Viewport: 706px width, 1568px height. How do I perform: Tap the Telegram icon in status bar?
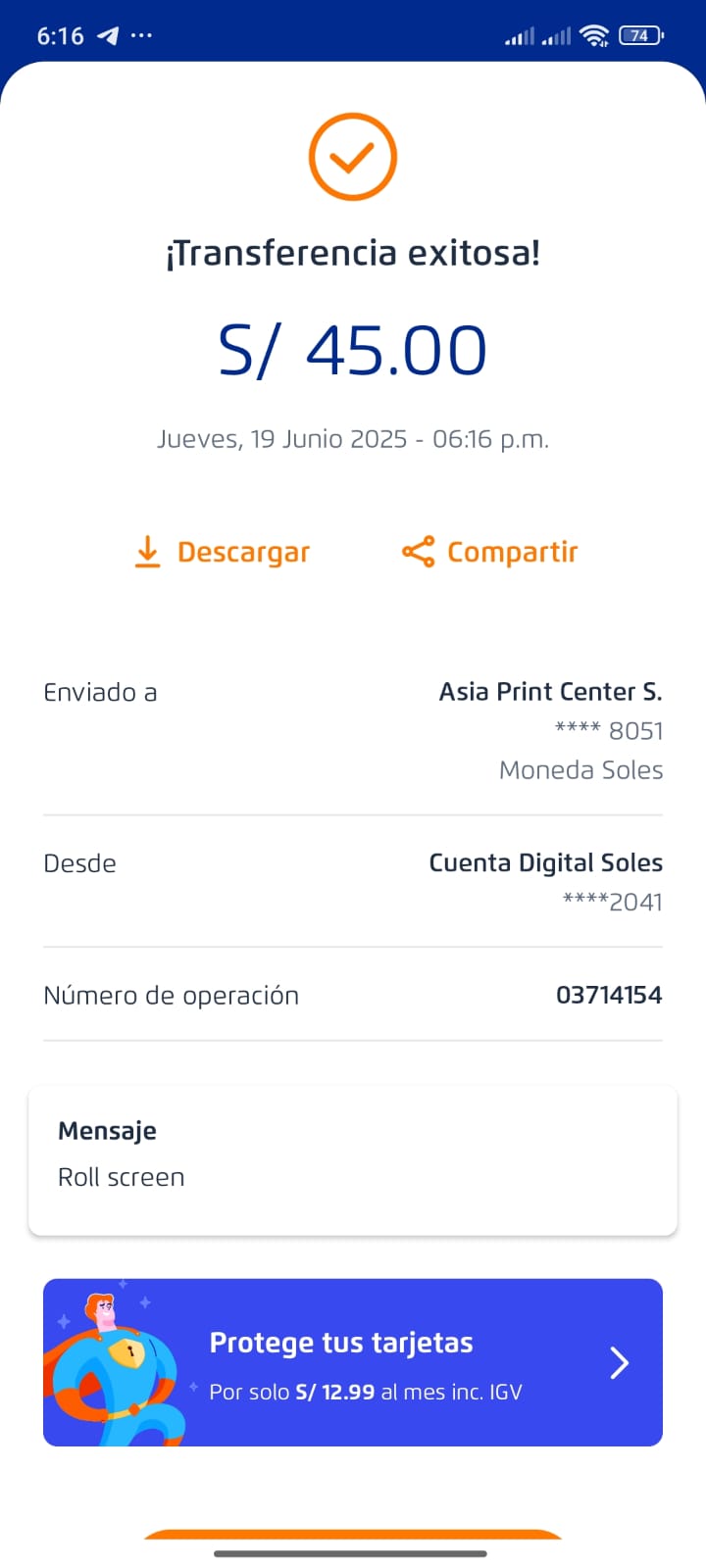pos(108,36)
